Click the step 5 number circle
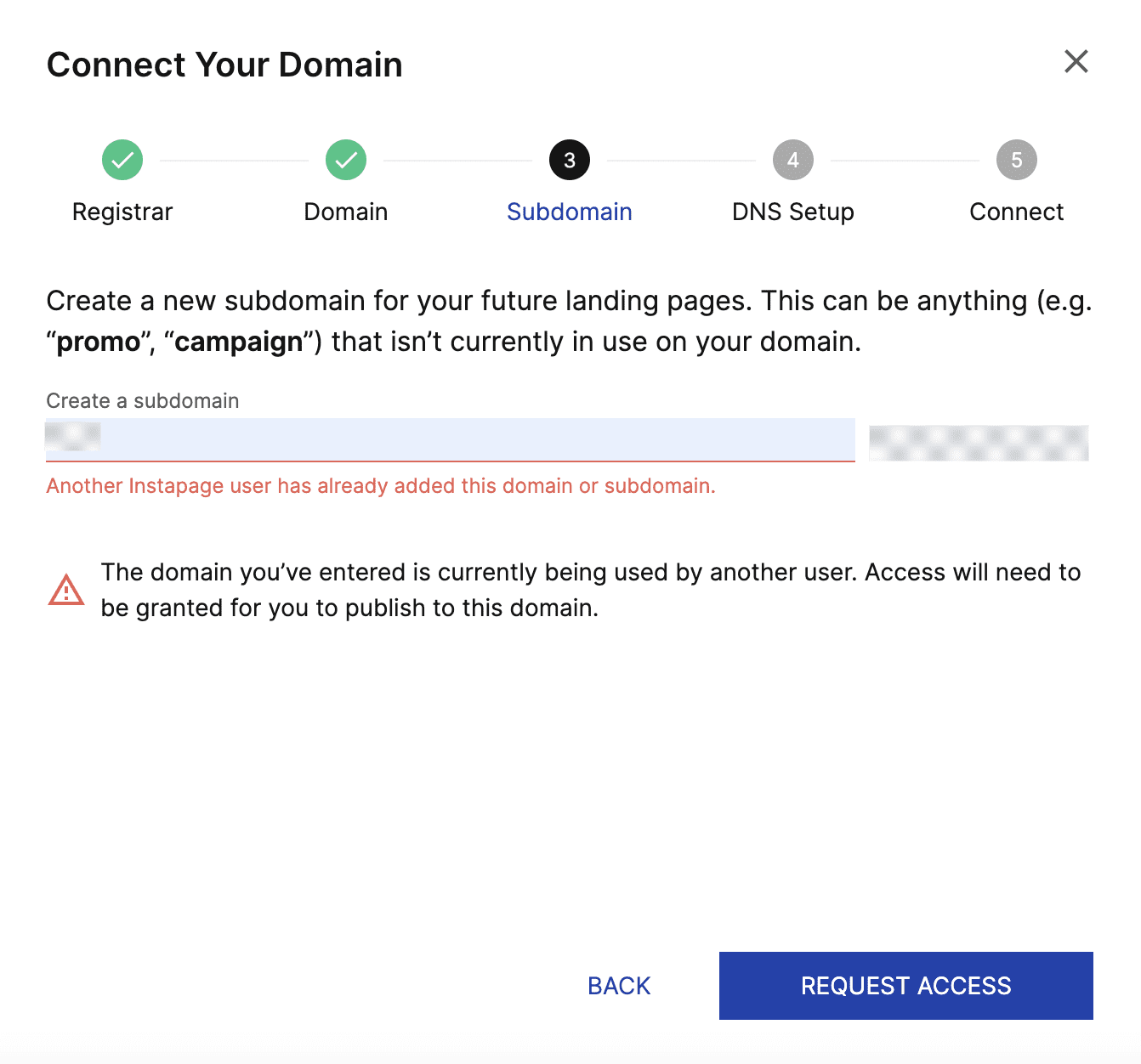Viewport: 1141px width, 1064px height. [x=1017, y=160]
